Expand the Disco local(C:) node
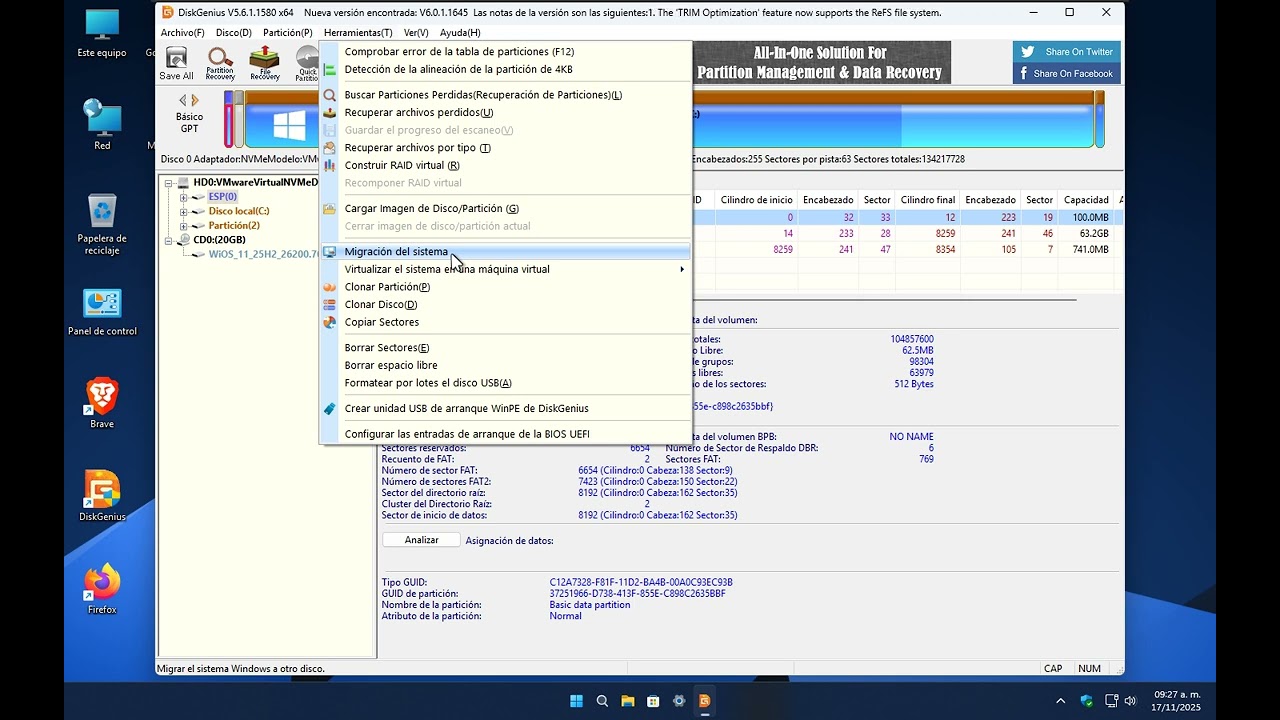 pos(184,212)
